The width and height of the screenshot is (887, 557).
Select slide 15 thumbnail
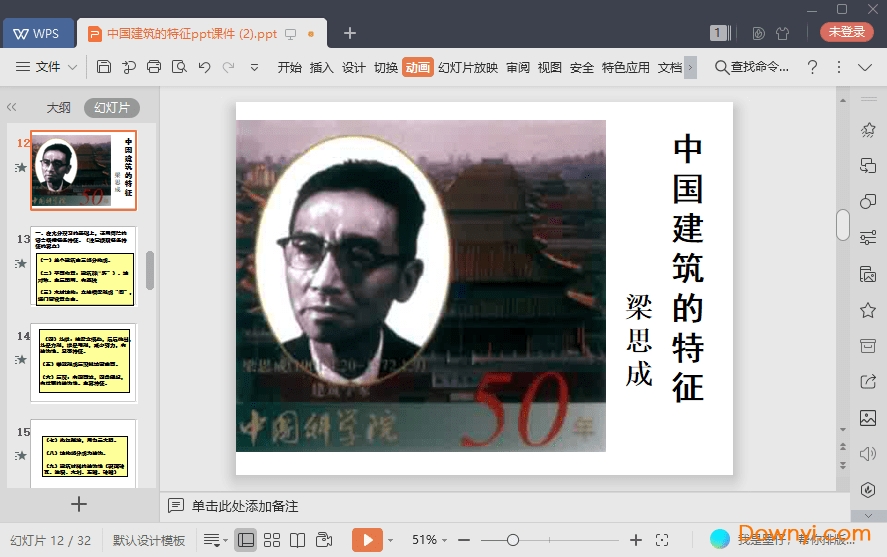coord(83,454)
